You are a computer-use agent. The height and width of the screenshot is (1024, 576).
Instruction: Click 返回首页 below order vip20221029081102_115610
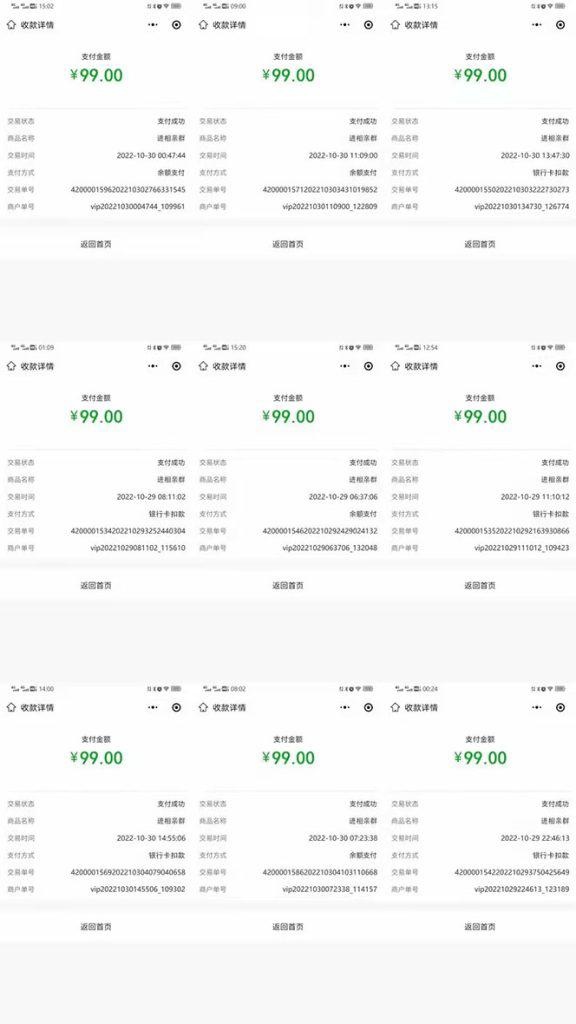tap(96, 586)
